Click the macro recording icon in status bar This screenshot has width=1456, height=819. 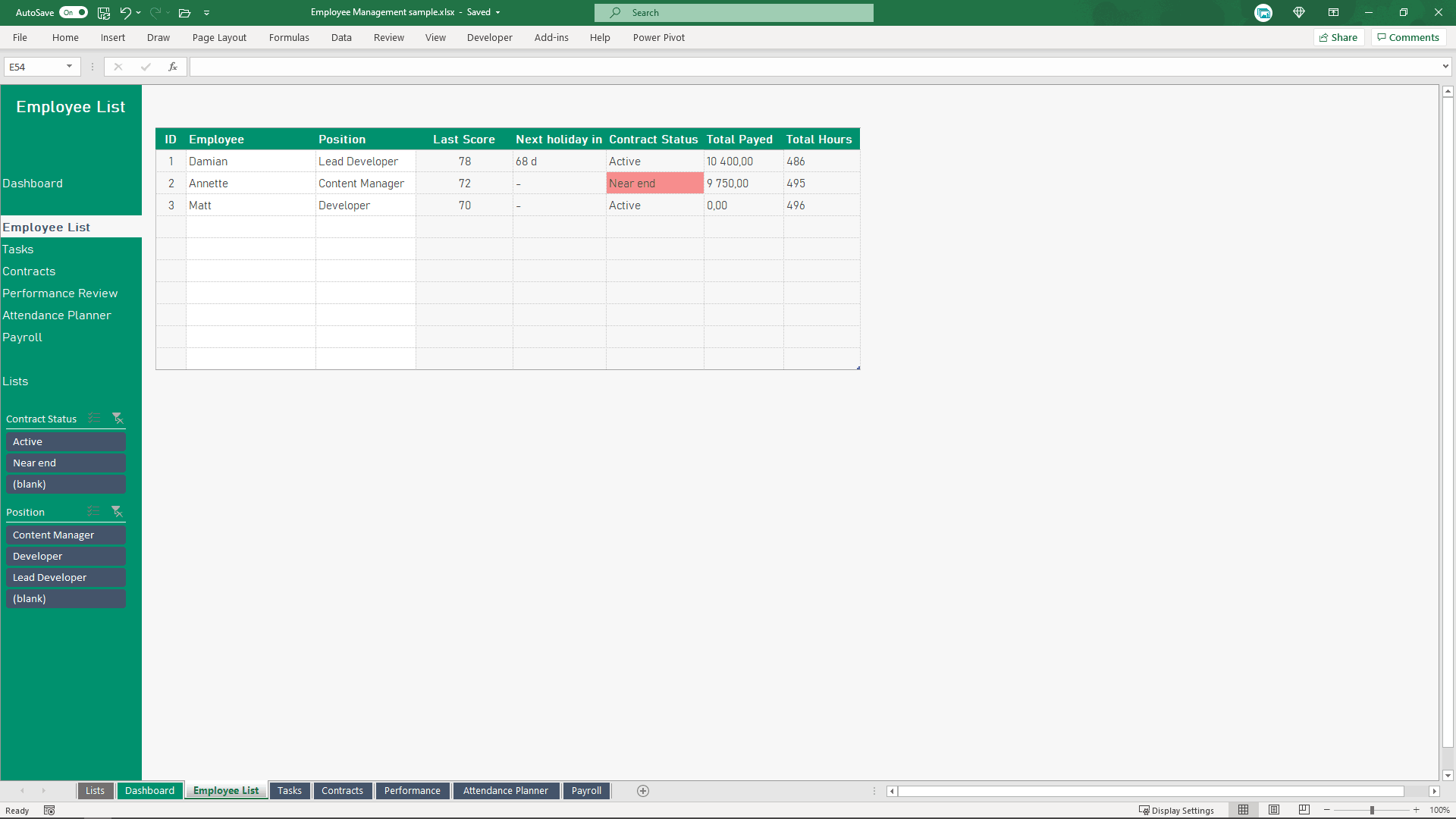point(49,810)
